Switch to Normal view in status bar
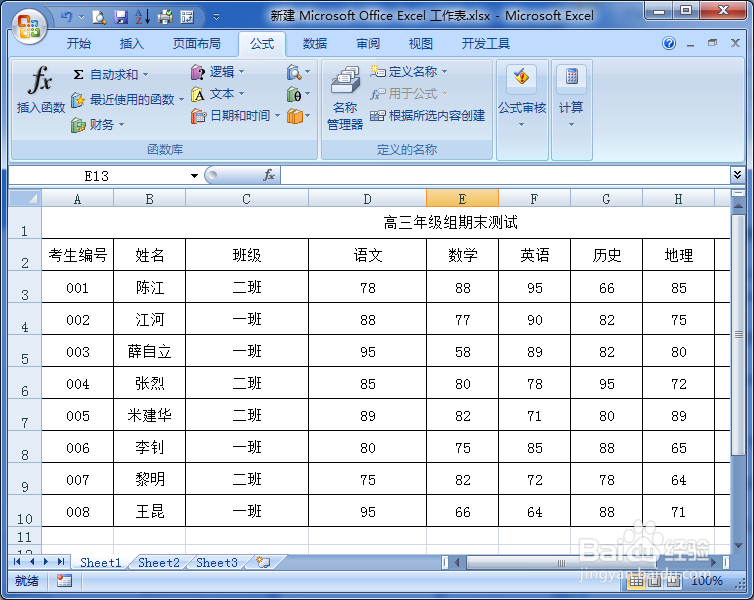This screenshot has width=754, height=600. pyautogui.click(x=636, y=581)
